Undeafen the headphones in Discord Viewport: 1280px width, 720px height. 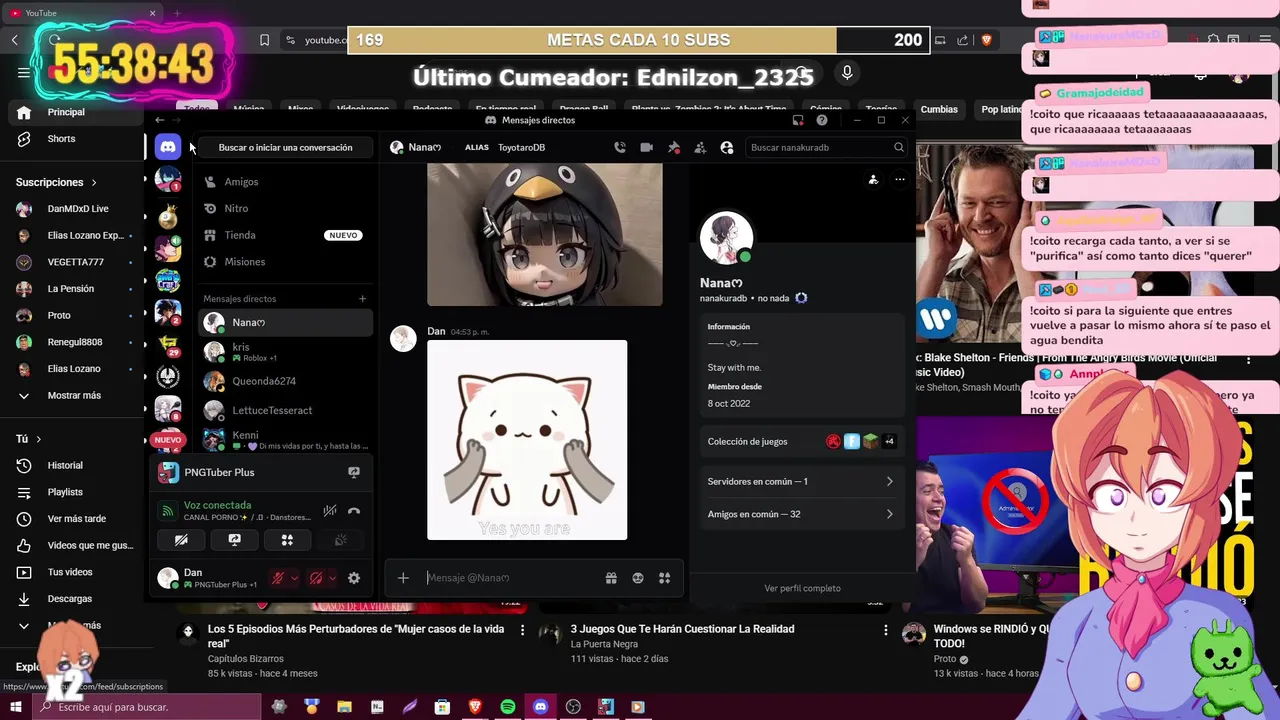pos(316,578)
